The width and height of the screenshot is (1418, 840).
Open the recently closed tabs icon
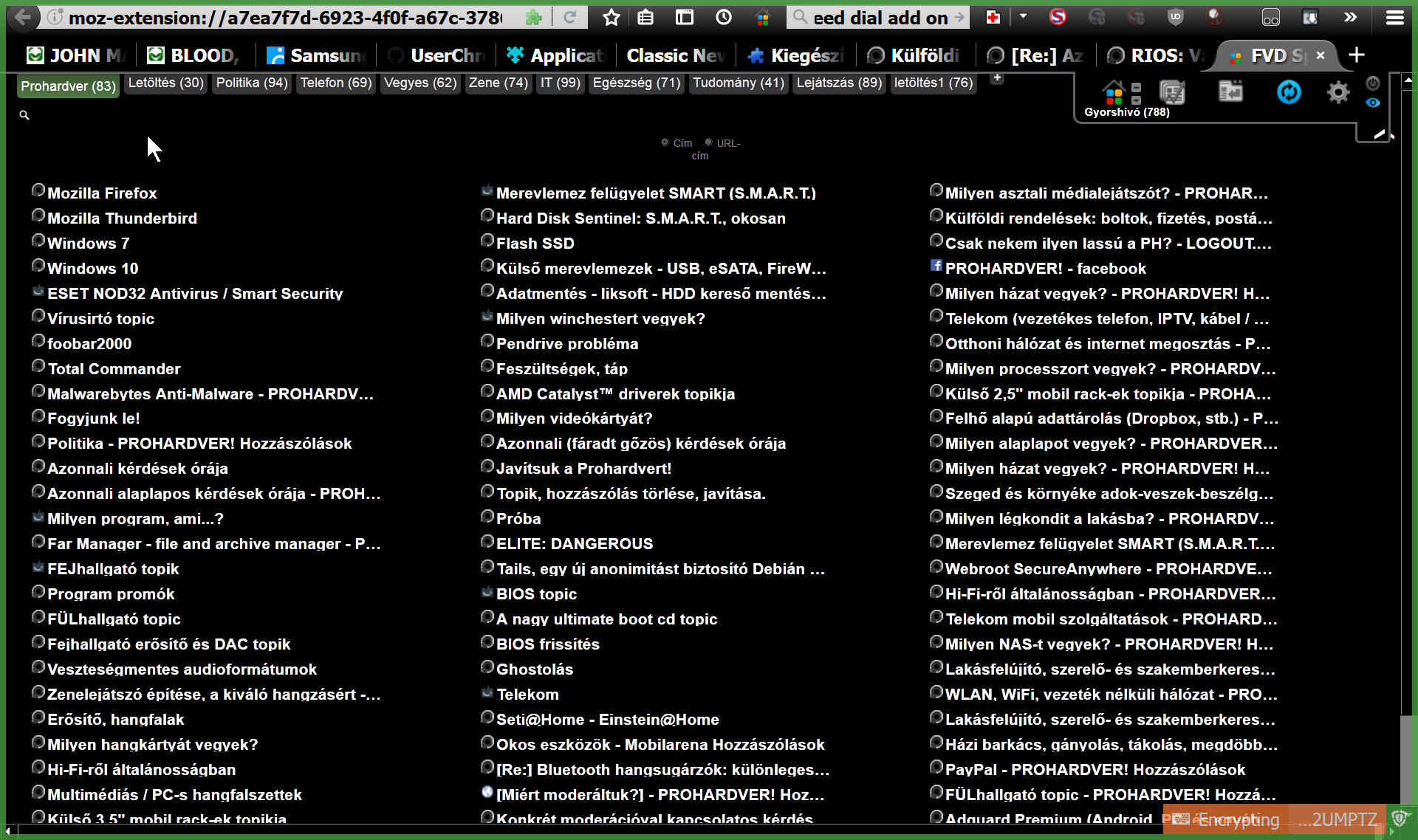pos(1230,92)
